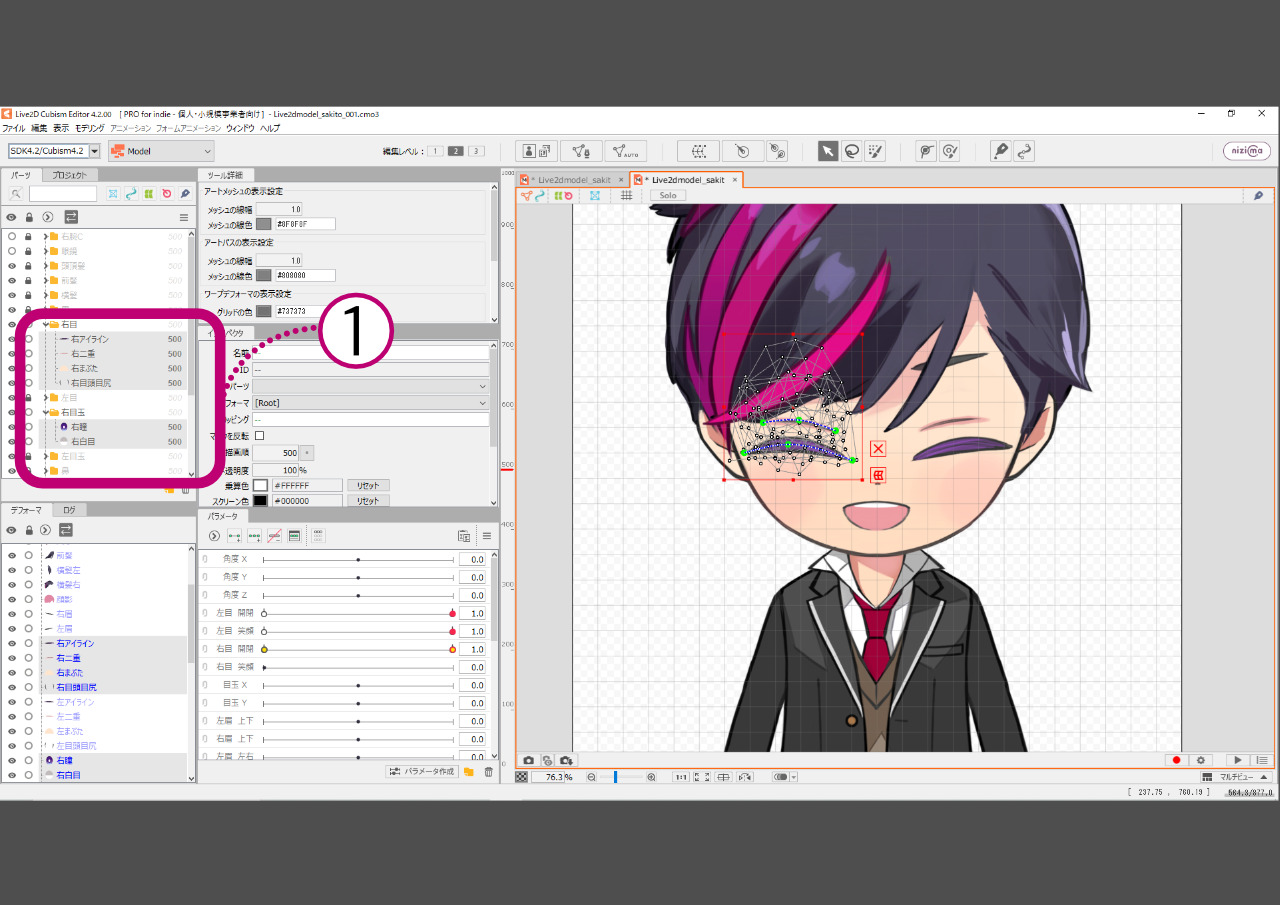
Task: Open the デフォーマ [Root] dropdown
Action: point(371,403)
